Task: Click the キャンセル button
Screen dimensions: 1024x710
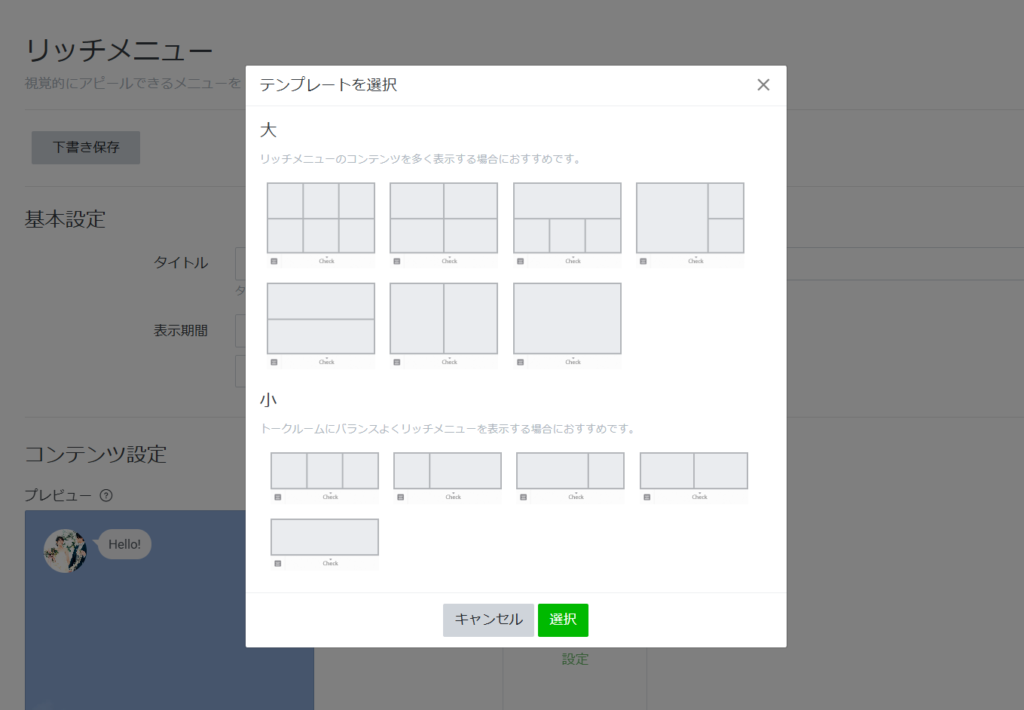Action: click(x=488, y=620)
